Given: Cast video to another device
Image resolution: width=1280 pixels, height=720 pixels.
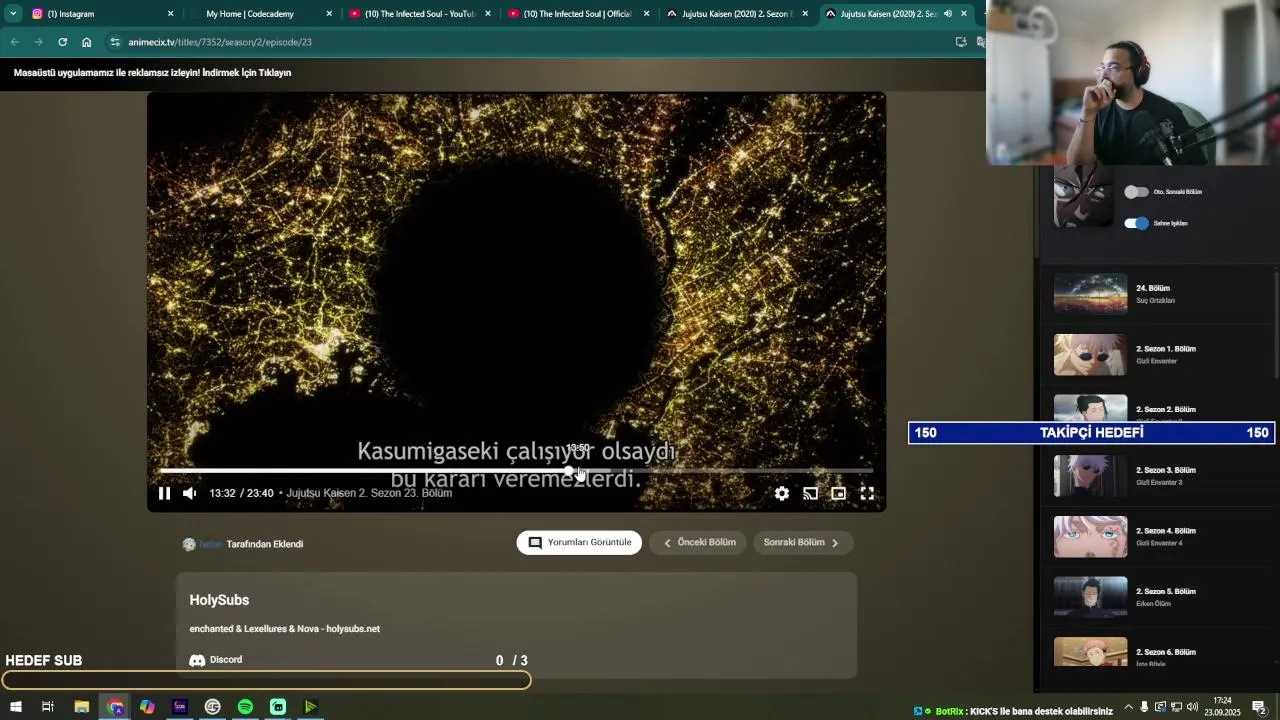Looking at the screenshot, I should 810,493.
